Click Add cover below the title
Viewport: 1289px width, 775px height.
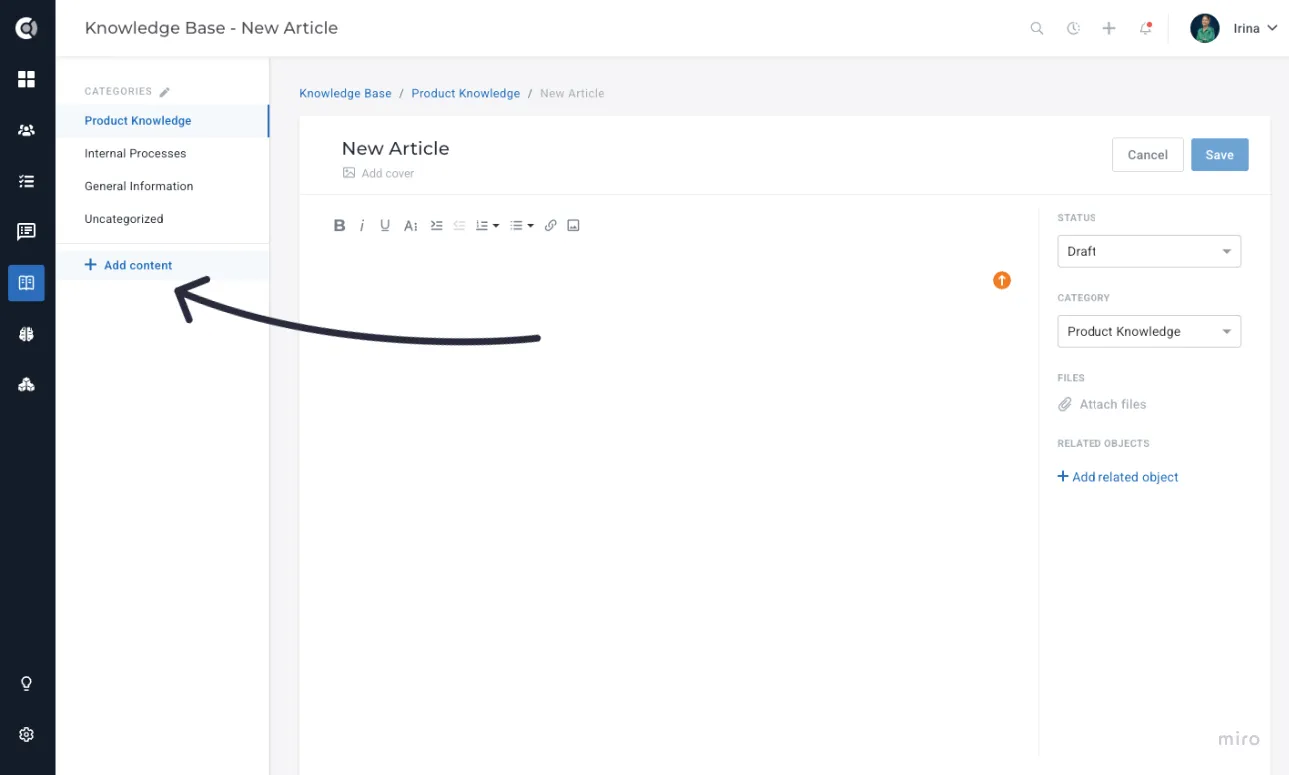[x=378, y=173]
